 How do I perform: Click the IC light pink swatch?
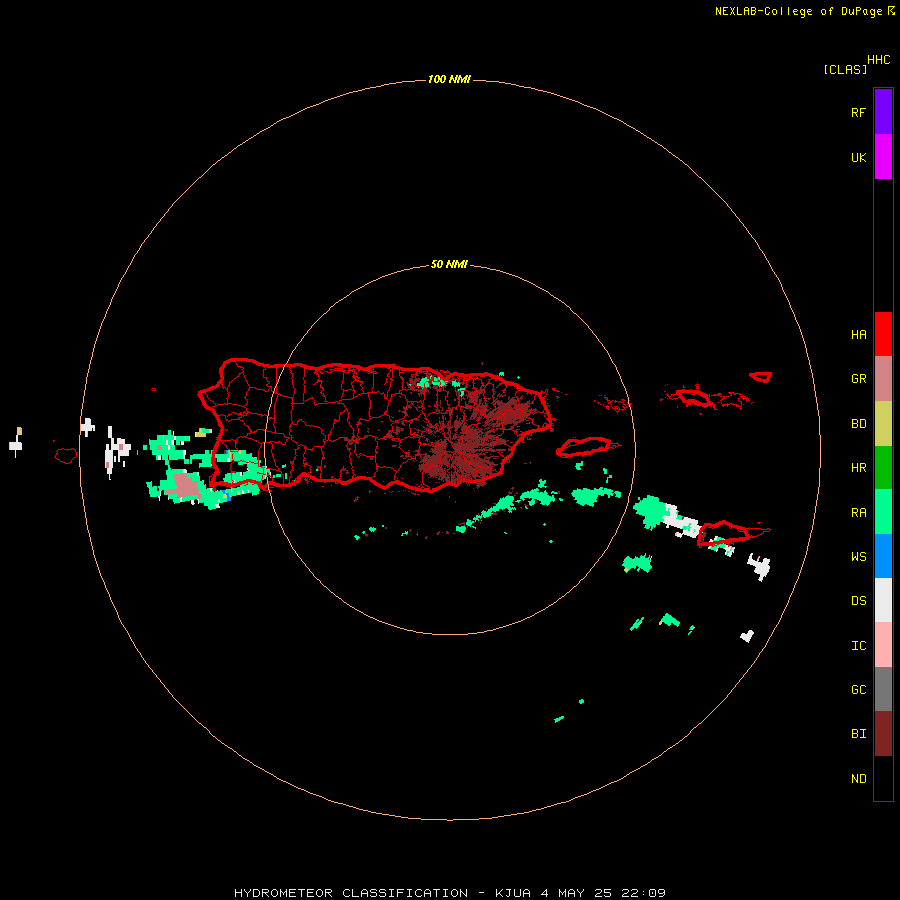pyautogui.click(x=883, y=645)
